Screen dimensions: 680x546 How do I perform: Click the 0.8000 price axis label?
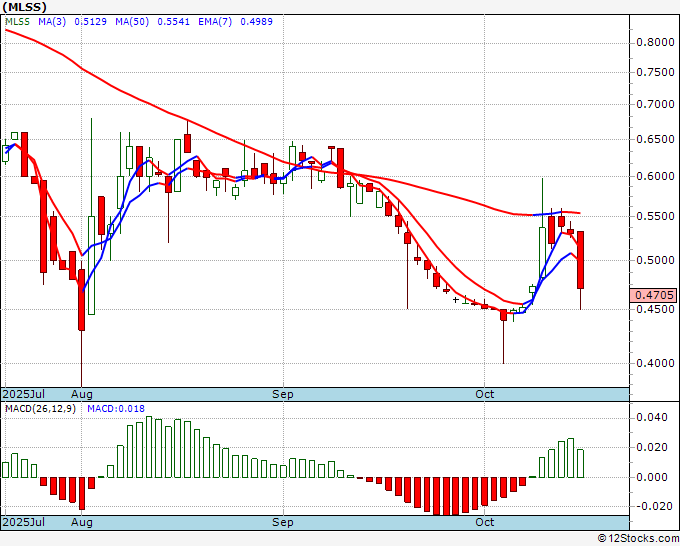point(655,42)
